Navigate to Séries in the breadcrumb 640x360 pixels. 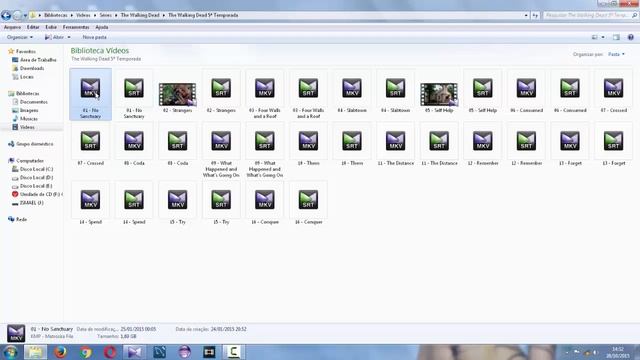coord(105,15)
